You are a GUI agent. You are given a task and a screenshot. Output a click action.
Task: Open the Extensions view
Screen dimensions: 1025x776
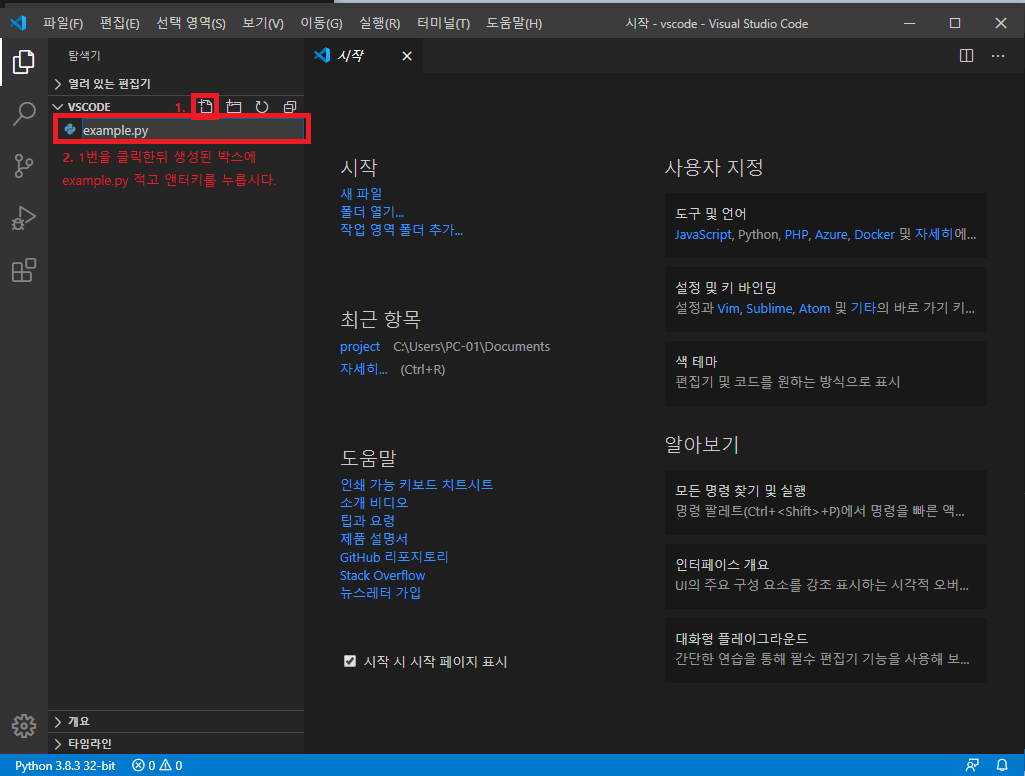click(x=24, y=270)
